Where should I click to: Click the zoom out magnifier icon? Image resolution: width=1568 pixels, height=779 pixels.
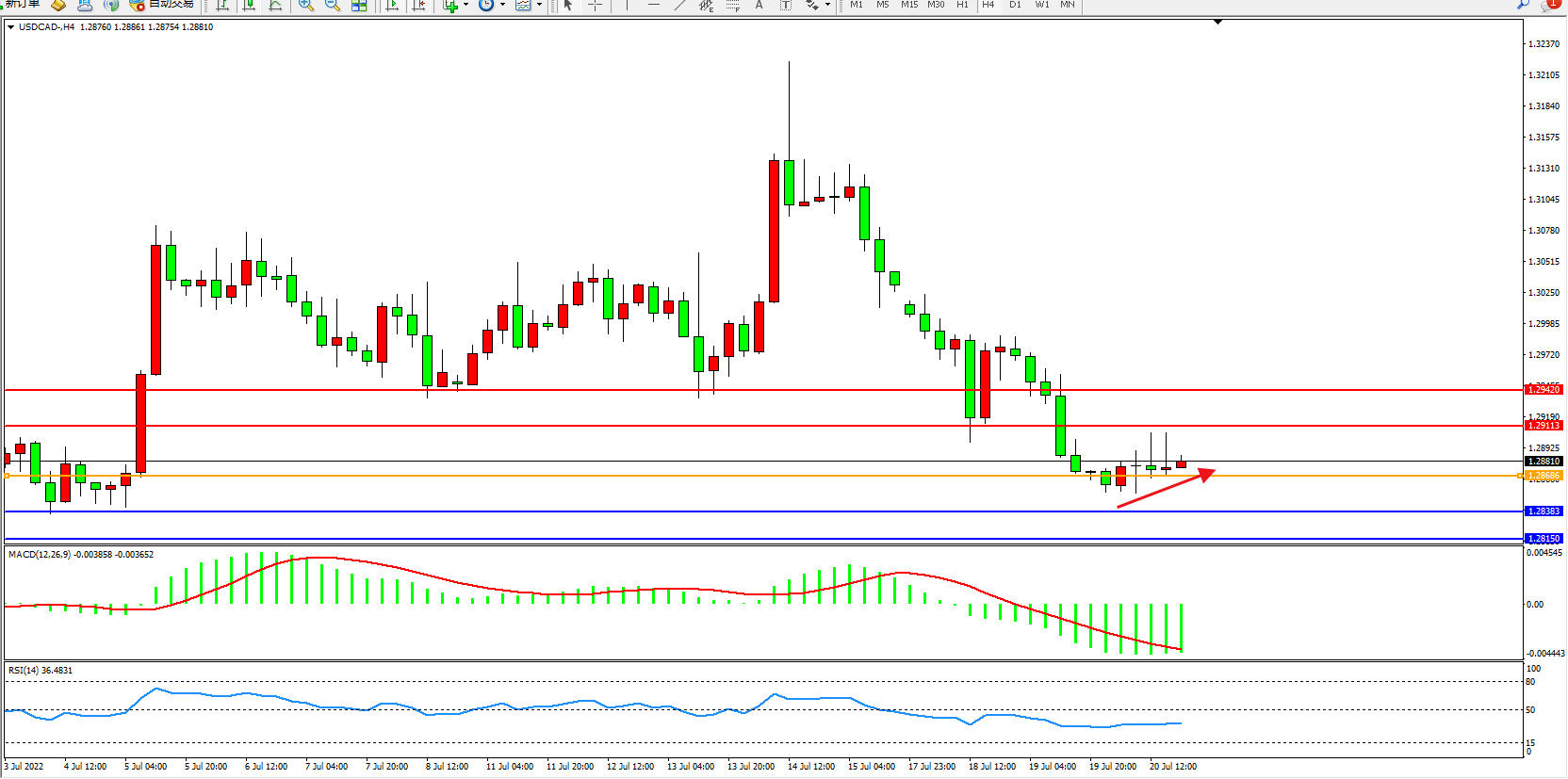click(332, 5)
